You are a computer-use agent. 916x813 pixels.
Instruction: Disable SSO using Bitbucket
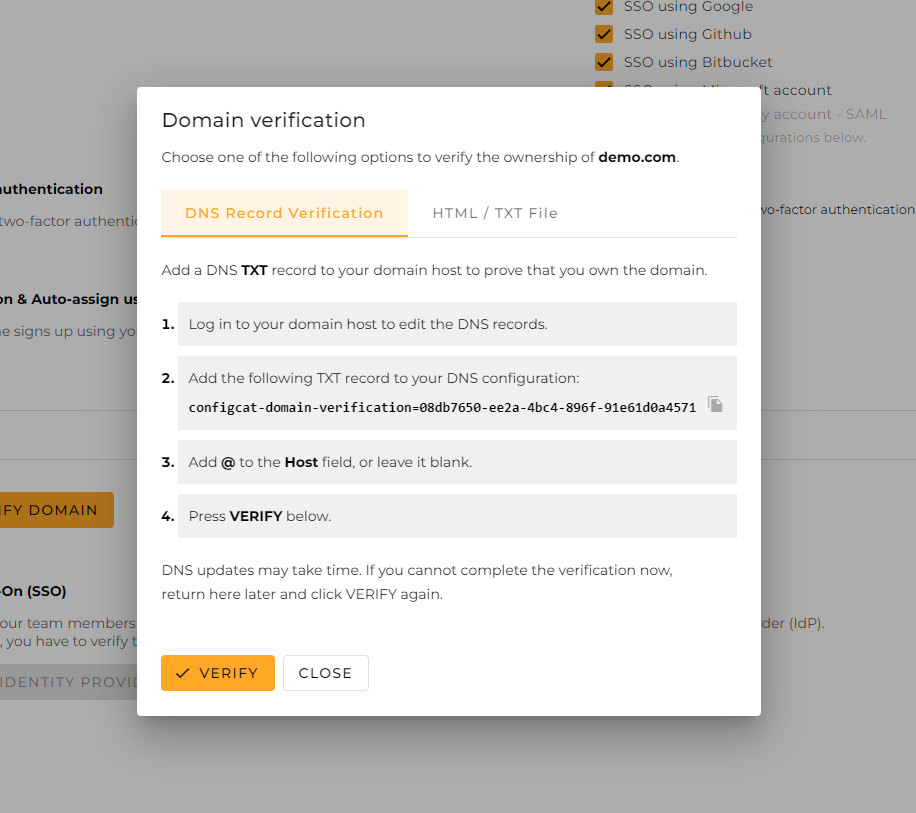pos(604,61)
